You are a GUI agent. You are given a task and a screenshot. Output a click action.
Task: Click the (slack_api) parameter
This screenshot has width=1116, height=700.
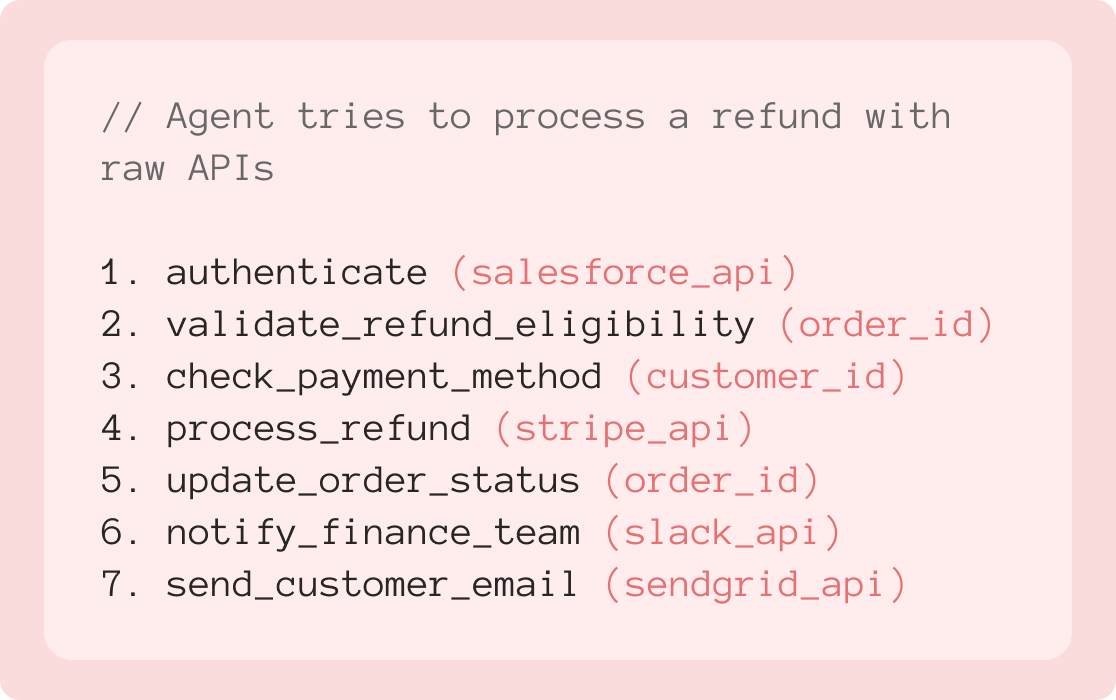722,533
